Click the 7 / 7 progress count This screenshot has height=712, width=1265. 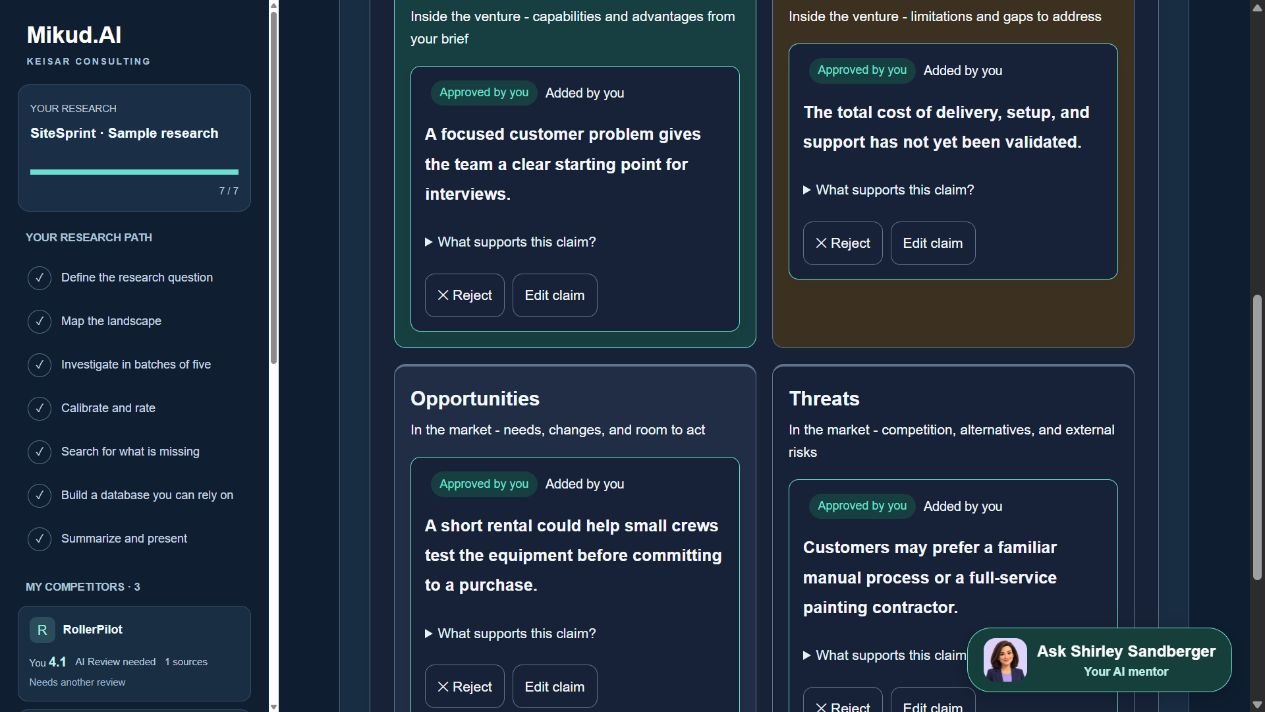pos(229,191)
